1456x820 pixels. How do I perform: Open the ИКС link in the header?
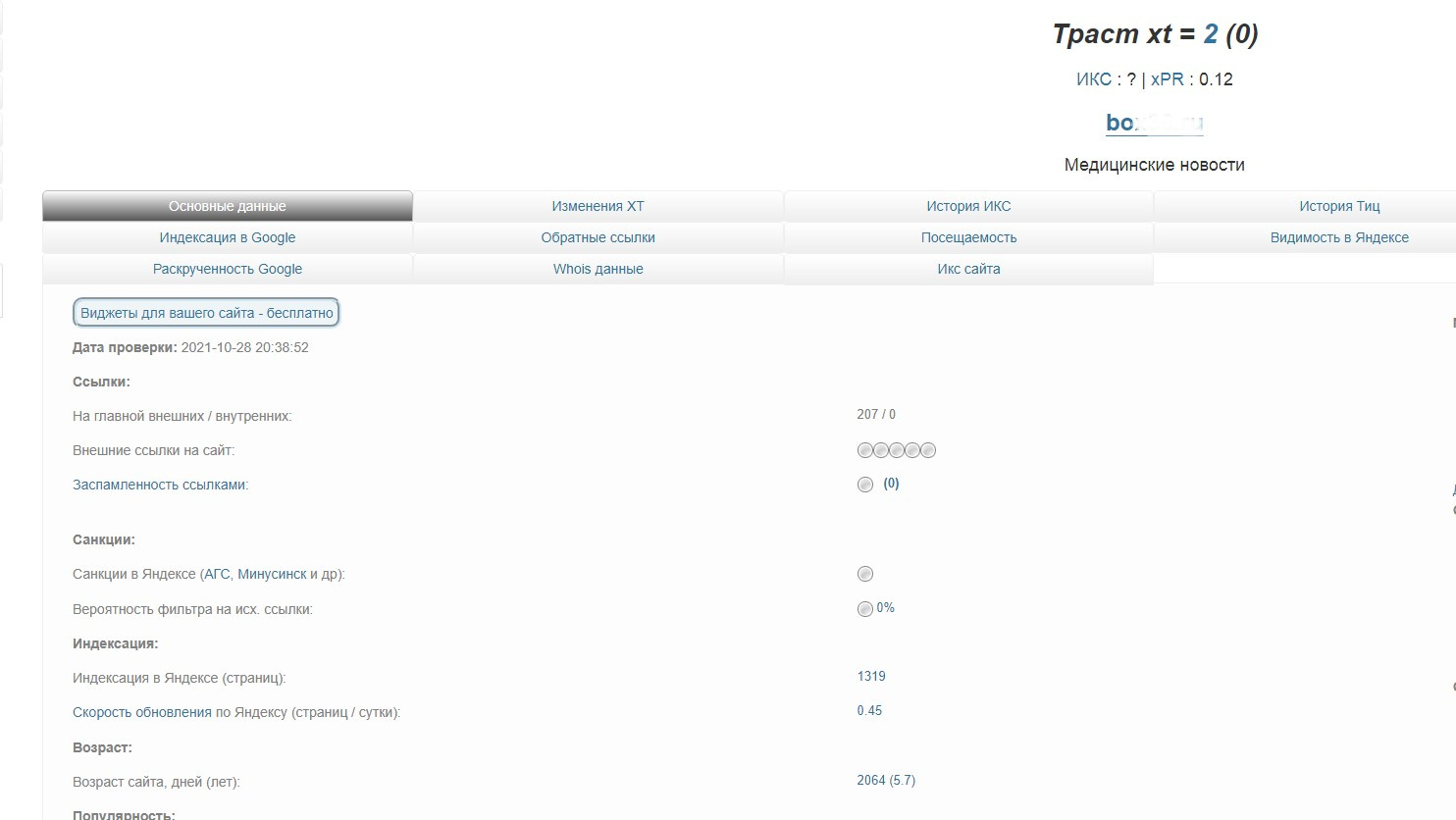coord(1094,79)
